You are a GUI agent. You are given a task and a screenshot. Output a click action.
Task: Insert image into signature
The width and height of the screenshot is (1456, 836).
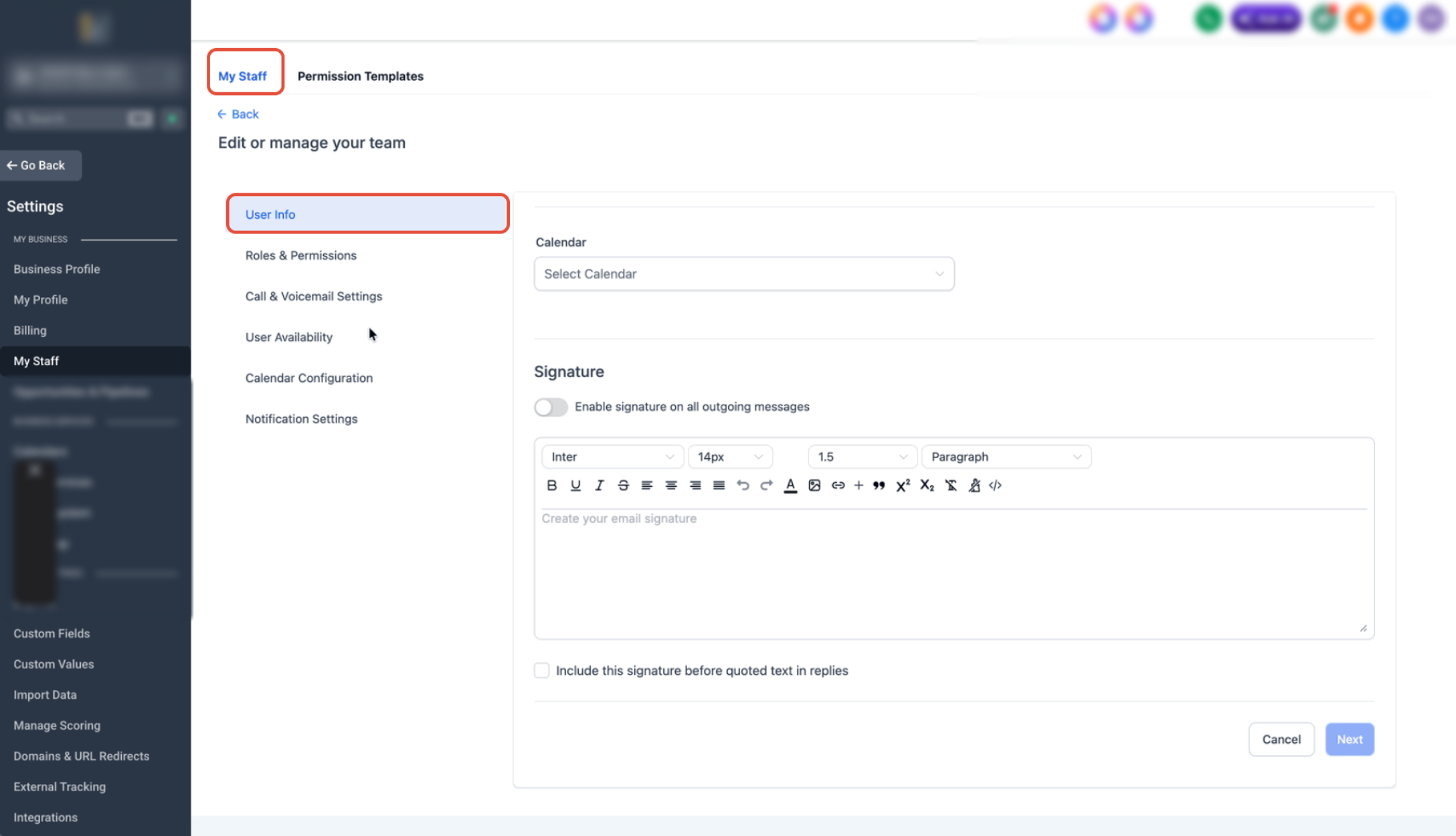(x=814, y=486)
